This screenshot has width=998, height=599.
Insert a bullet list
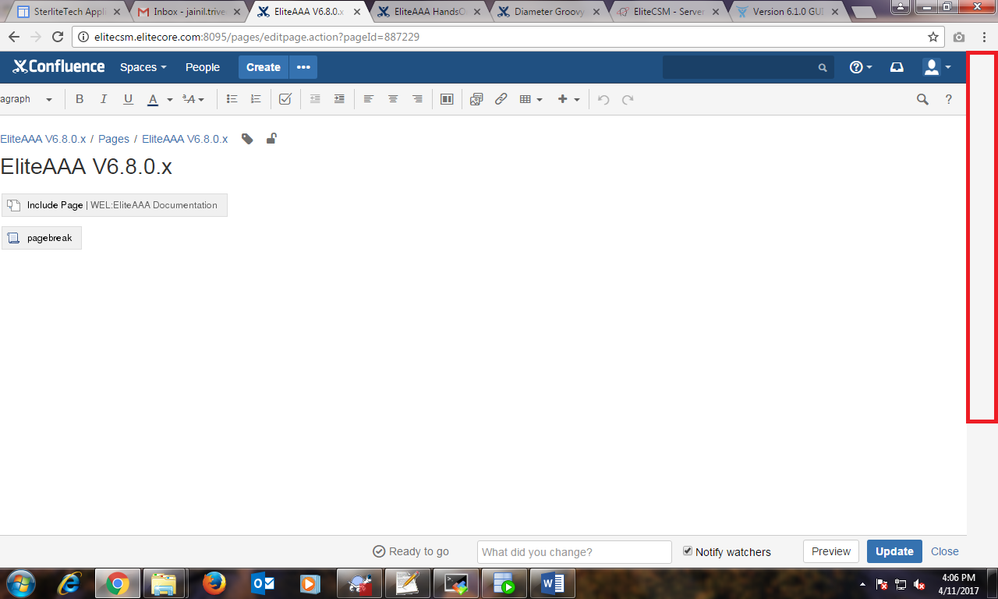click(x=232, y=99)
